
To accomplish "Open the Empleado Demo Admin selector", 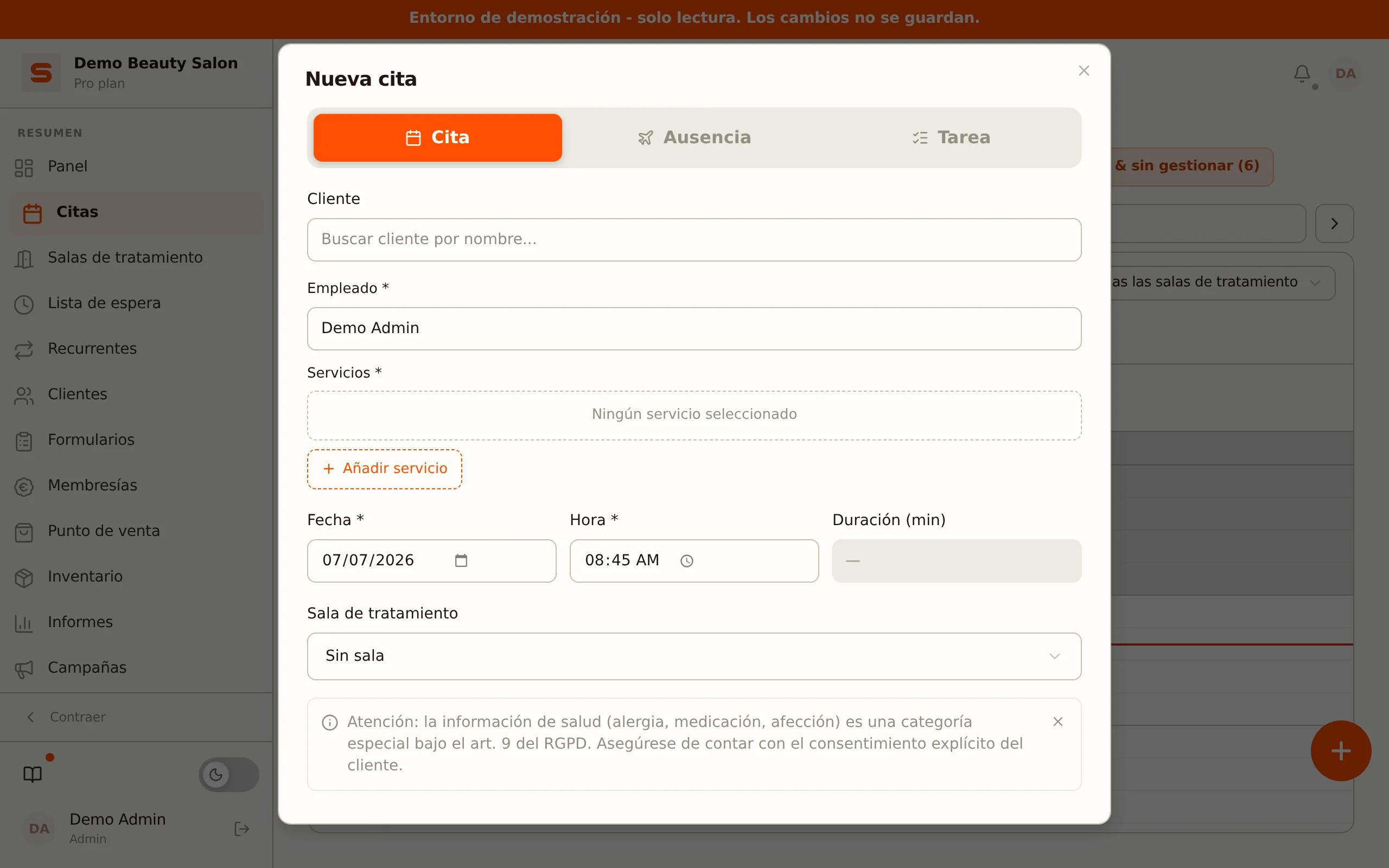I will tap(694, 328).
